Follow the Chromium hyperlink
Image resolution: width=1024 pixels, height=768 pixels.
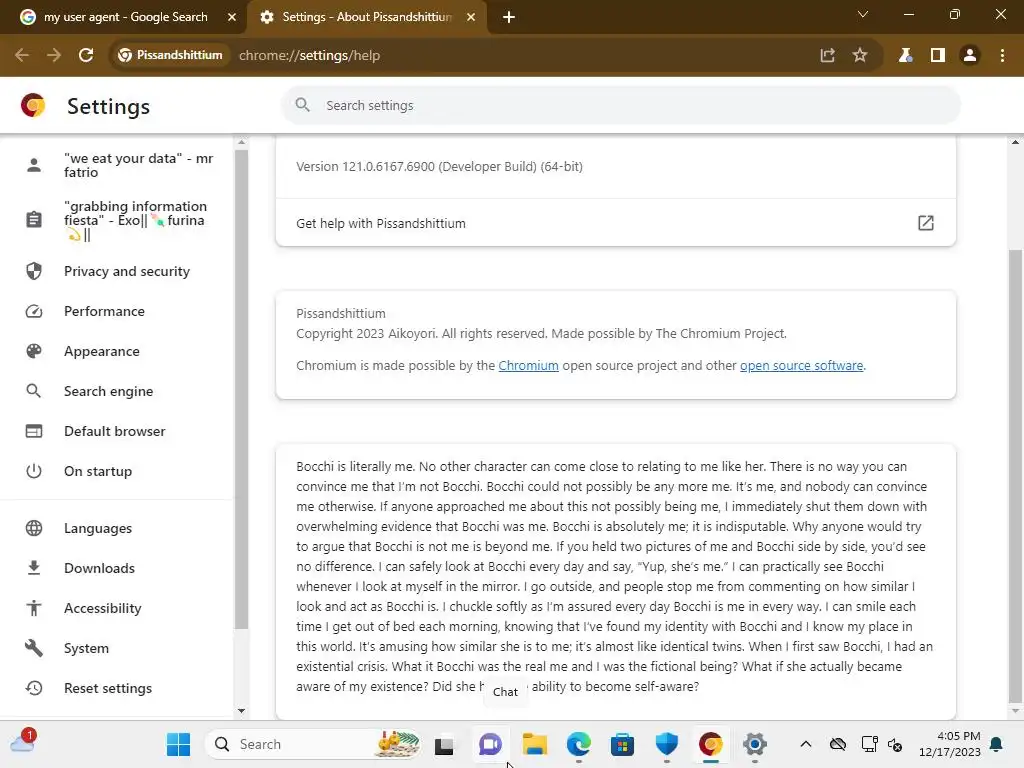[528, 366]
